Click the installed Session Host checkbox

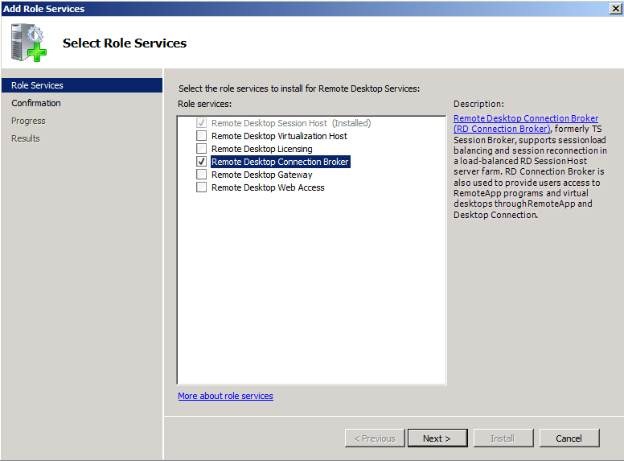point(202,122)
